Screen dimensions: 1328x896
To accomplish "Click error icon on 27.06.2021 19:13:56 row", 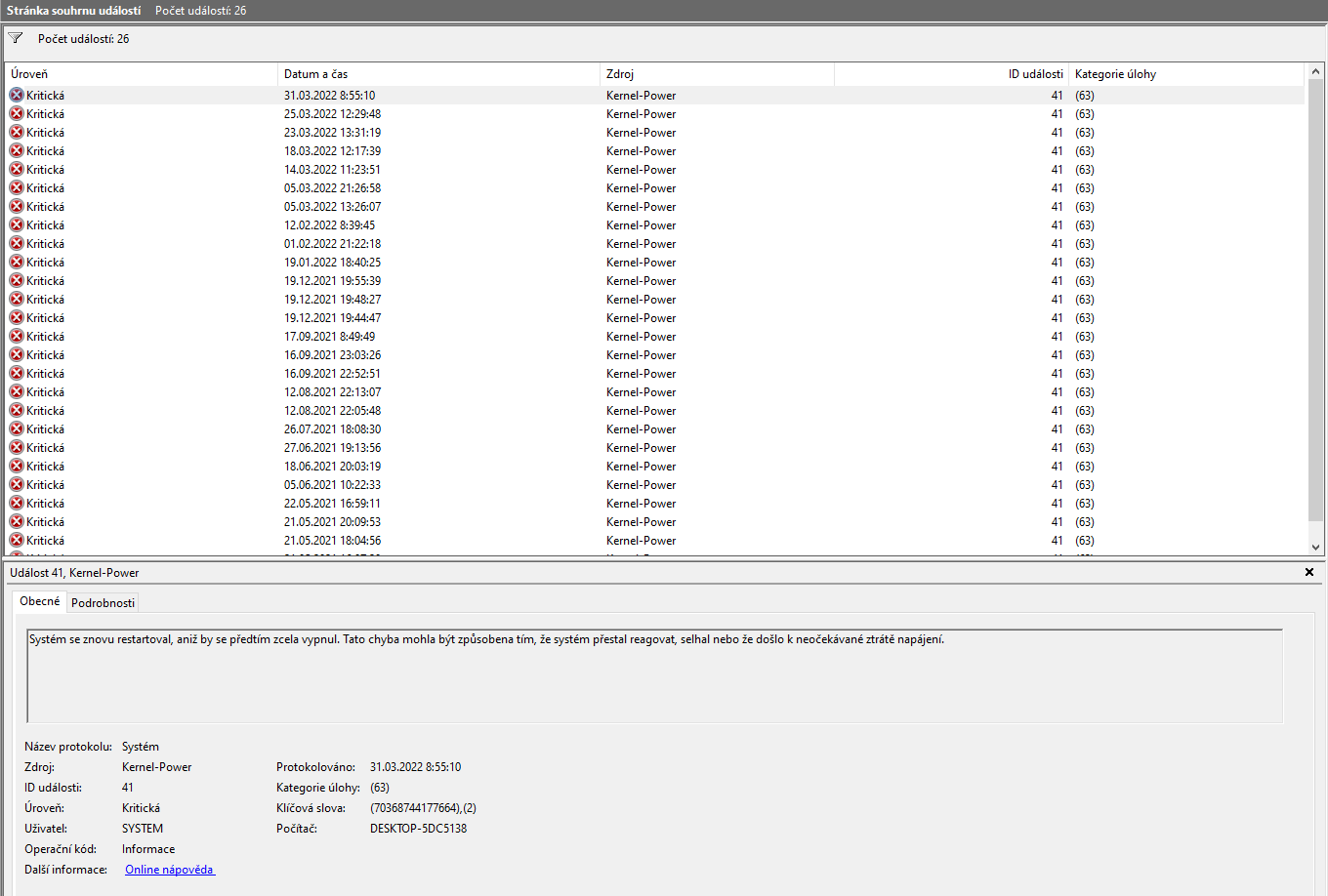I will 17,447.
